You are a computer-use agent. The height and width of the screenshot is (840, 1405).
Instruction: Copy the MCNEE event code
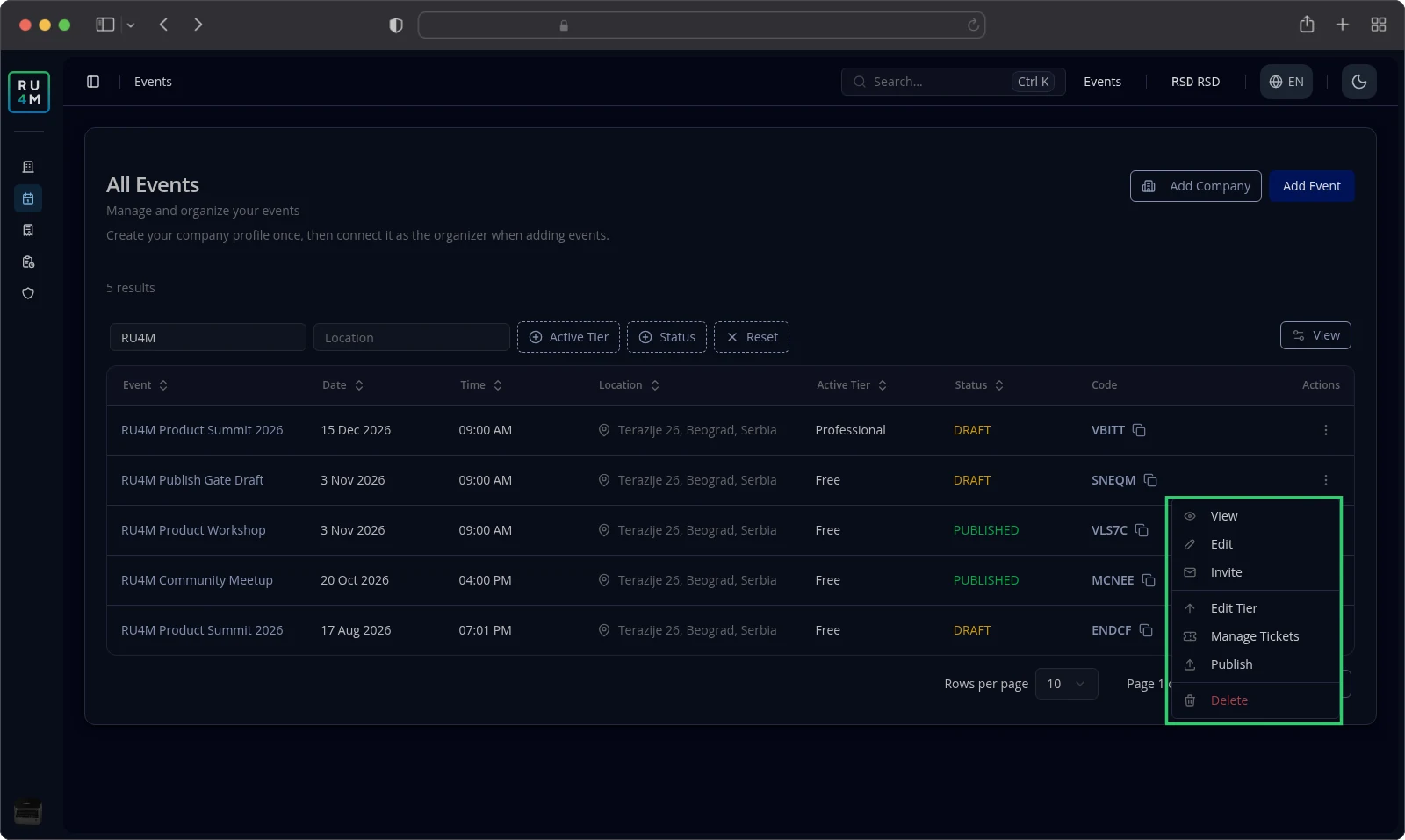tap(1149, 580)
